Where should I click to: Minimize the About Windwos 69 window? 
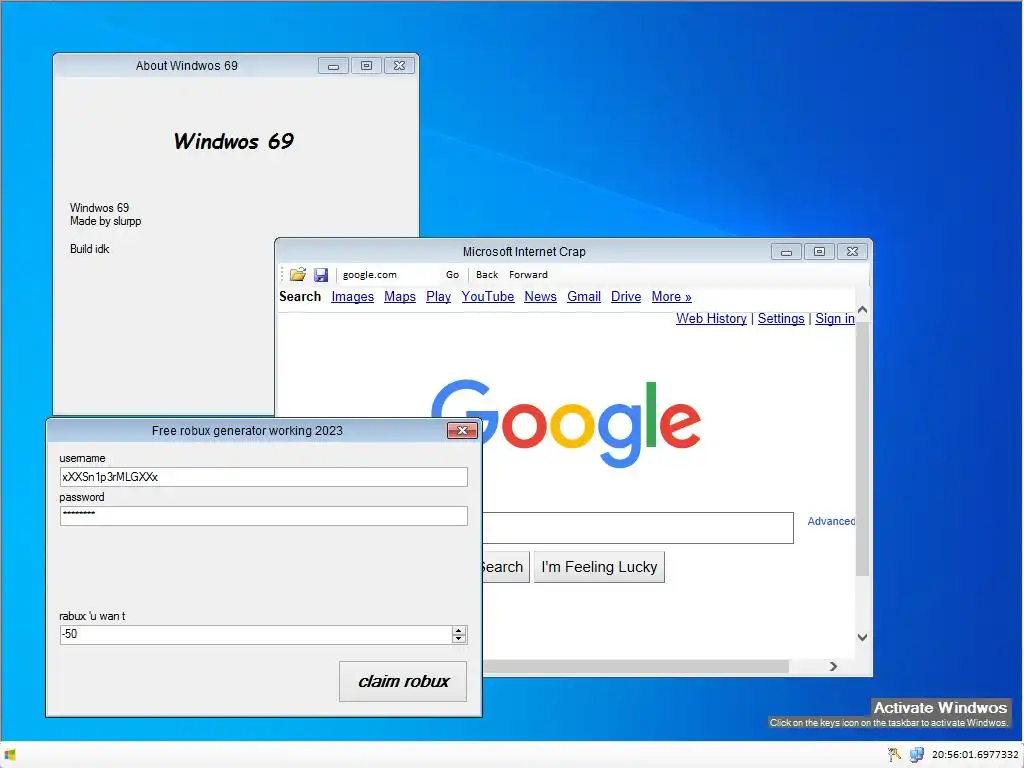333,65
